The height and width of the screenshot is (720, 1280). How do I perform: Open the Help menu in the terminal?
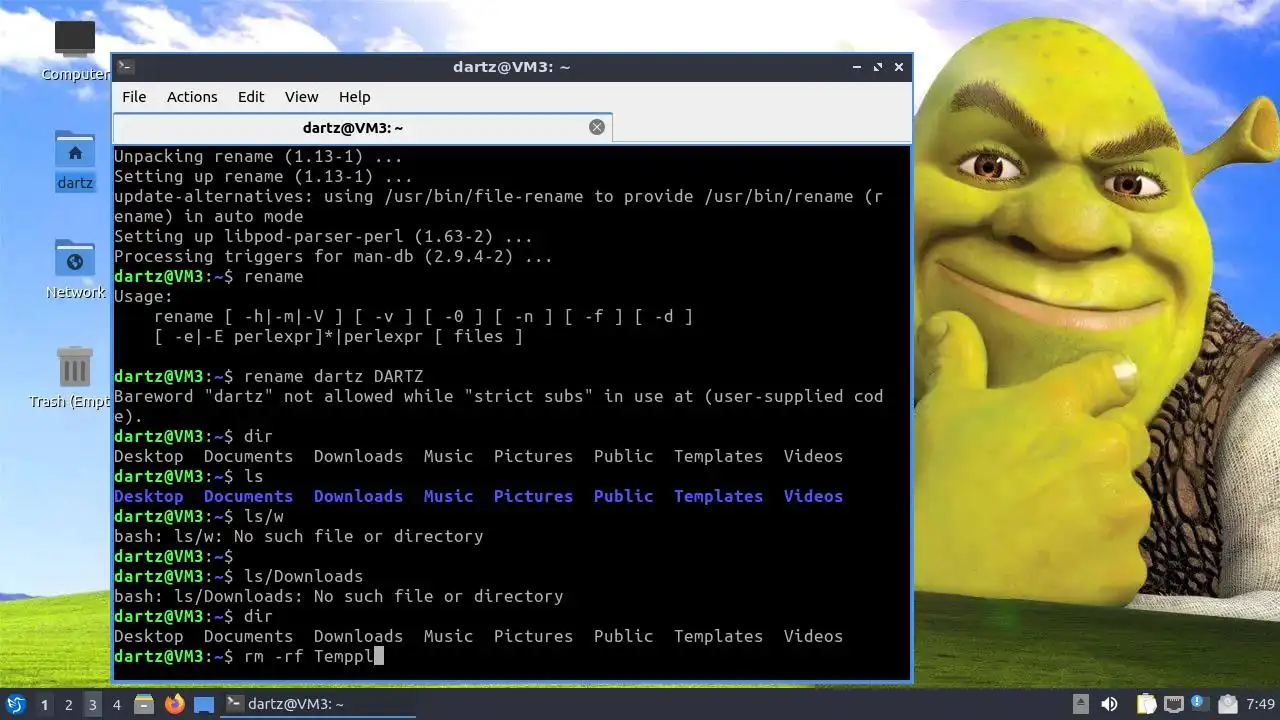354,97
